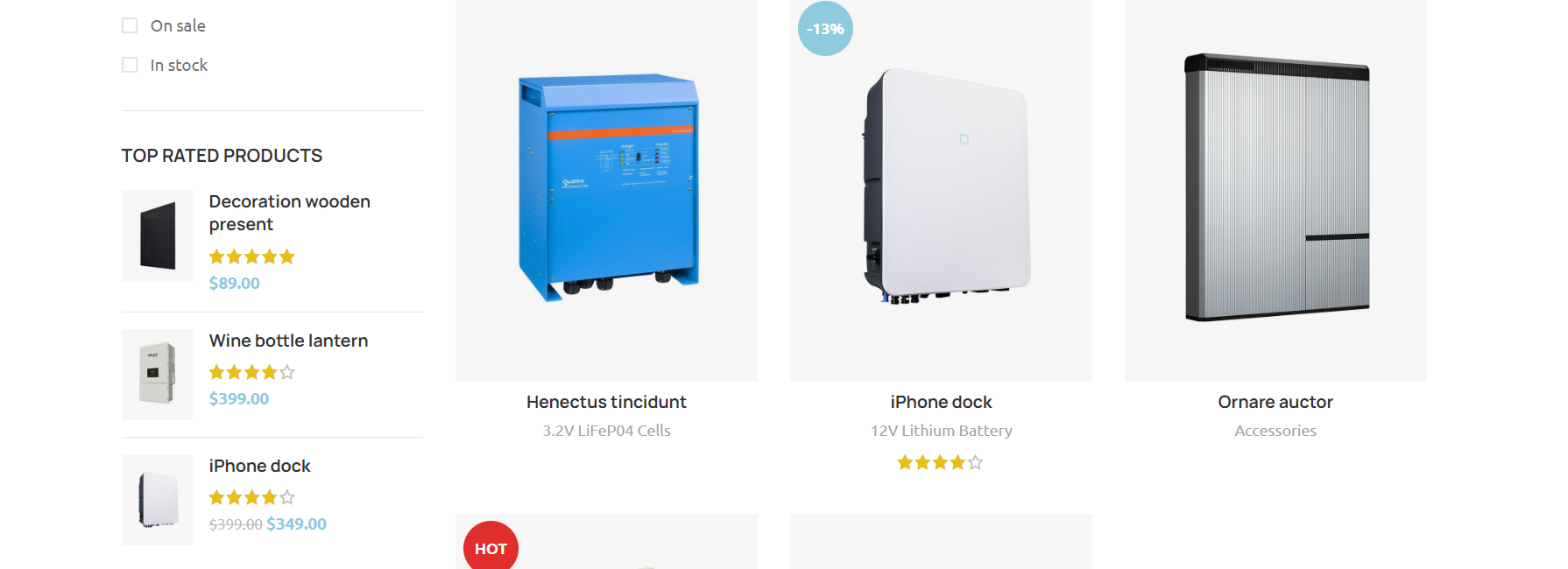Tick the In stock checkbox
The height and width of the screenshot is (569, 1568).
pyautogui.click(x=130, y=65)
